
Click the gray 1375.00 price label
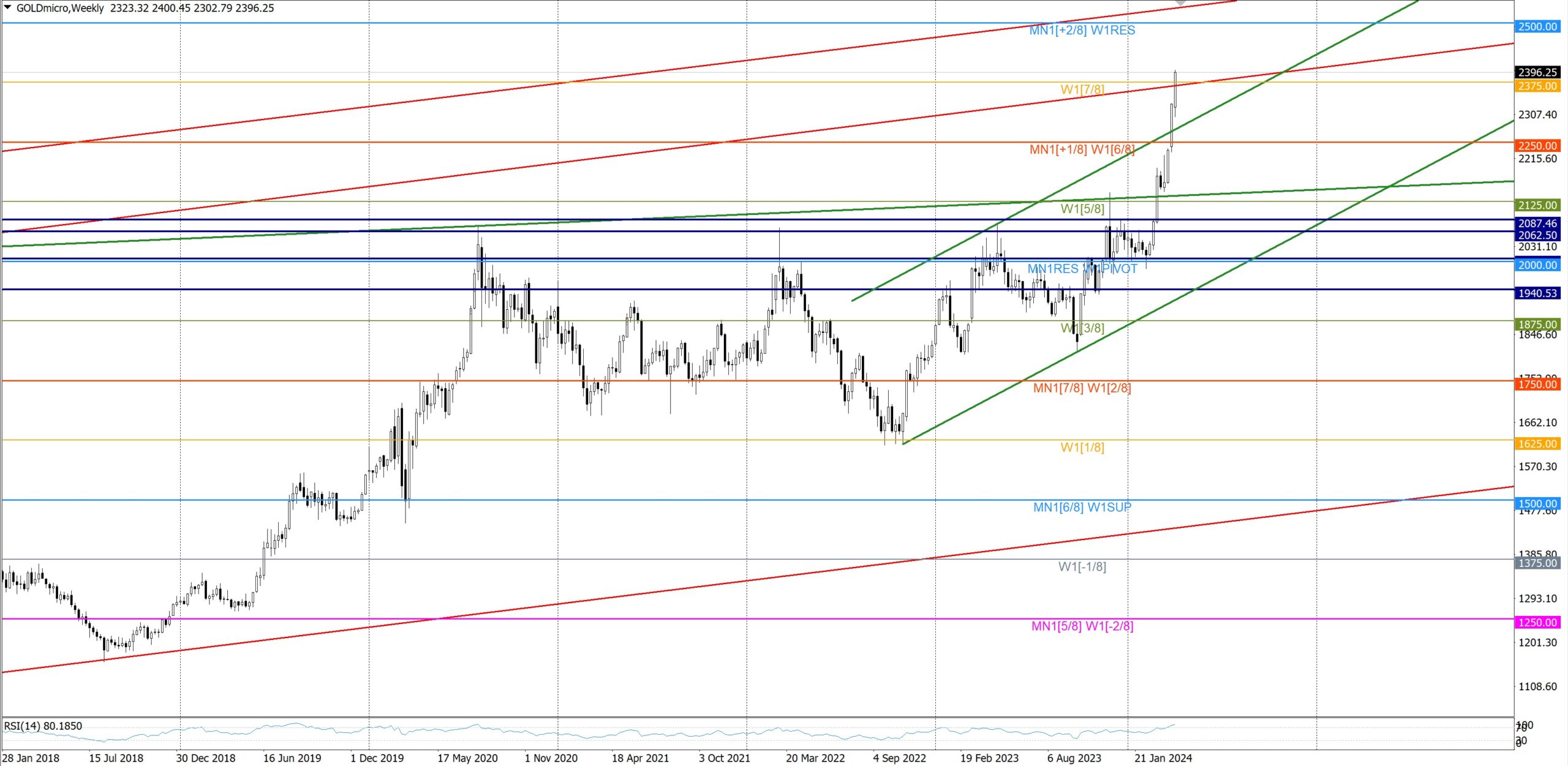(x=1537, y=563)
